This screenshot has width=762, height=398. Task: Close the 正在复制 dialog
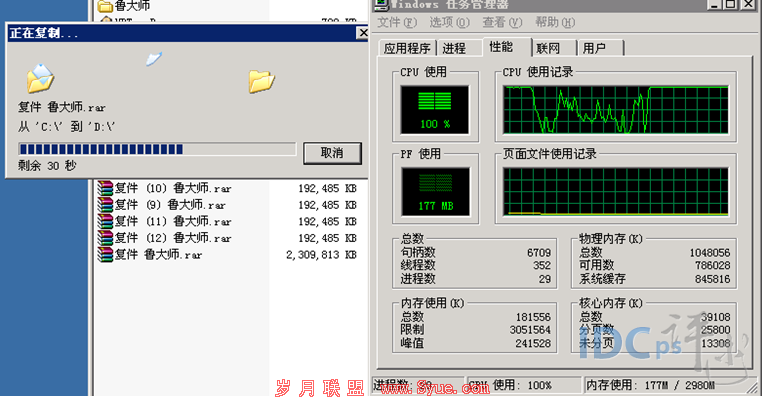[x=363, y=33]
